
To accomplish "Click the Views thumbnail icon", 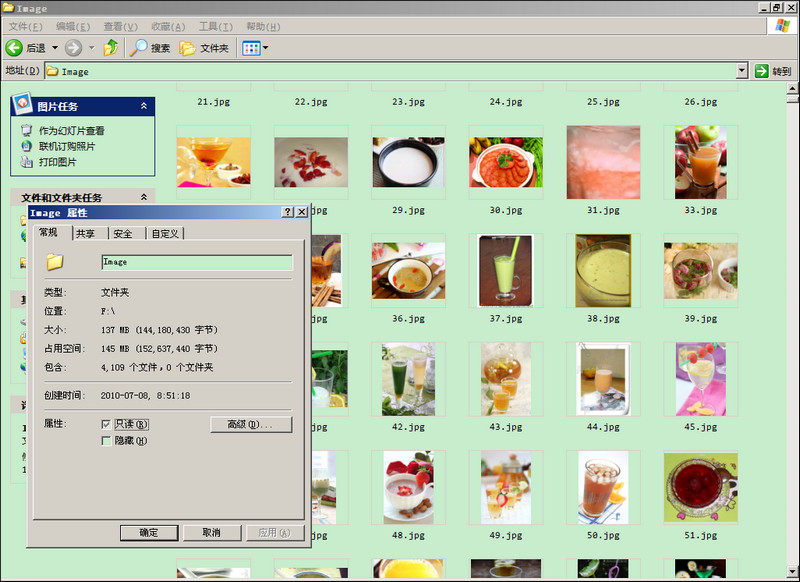I will point(251,48).
